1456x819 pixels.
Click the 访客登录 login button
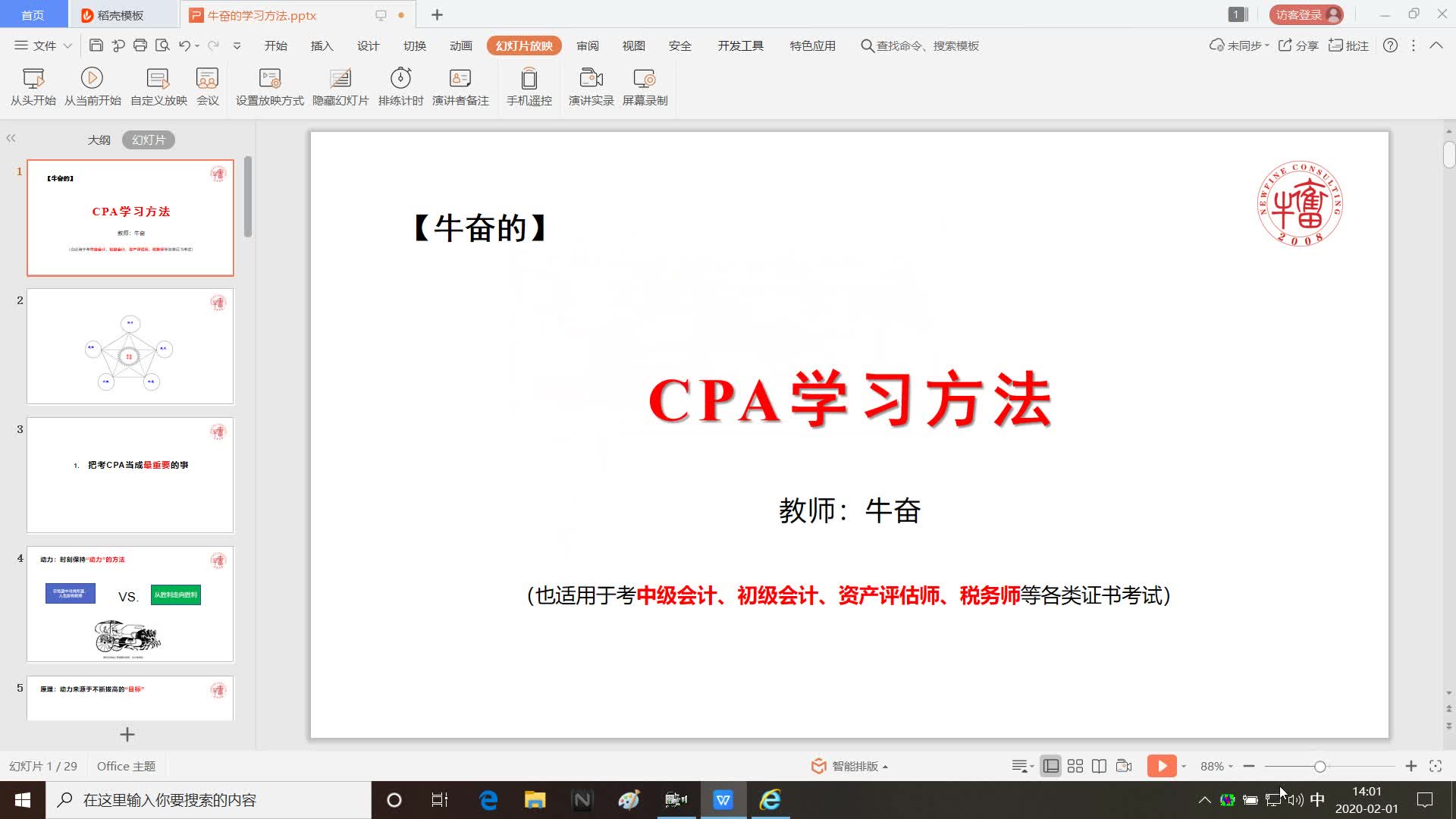click(x=1307, y=14)
